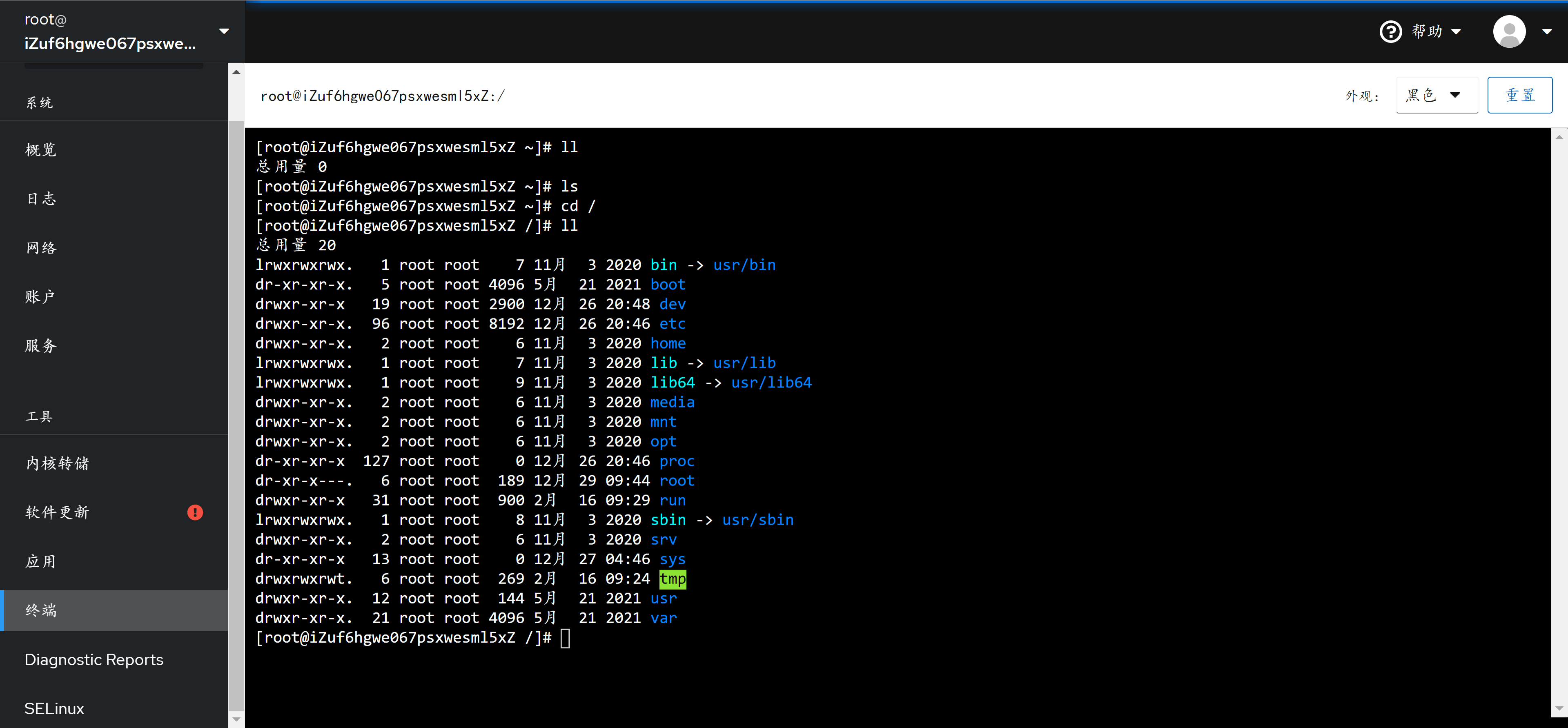Image resolution: width=1568 pixels, height=728 pixels.
Task: Open 服务 services in sidebar
Action: coord(41,346)
